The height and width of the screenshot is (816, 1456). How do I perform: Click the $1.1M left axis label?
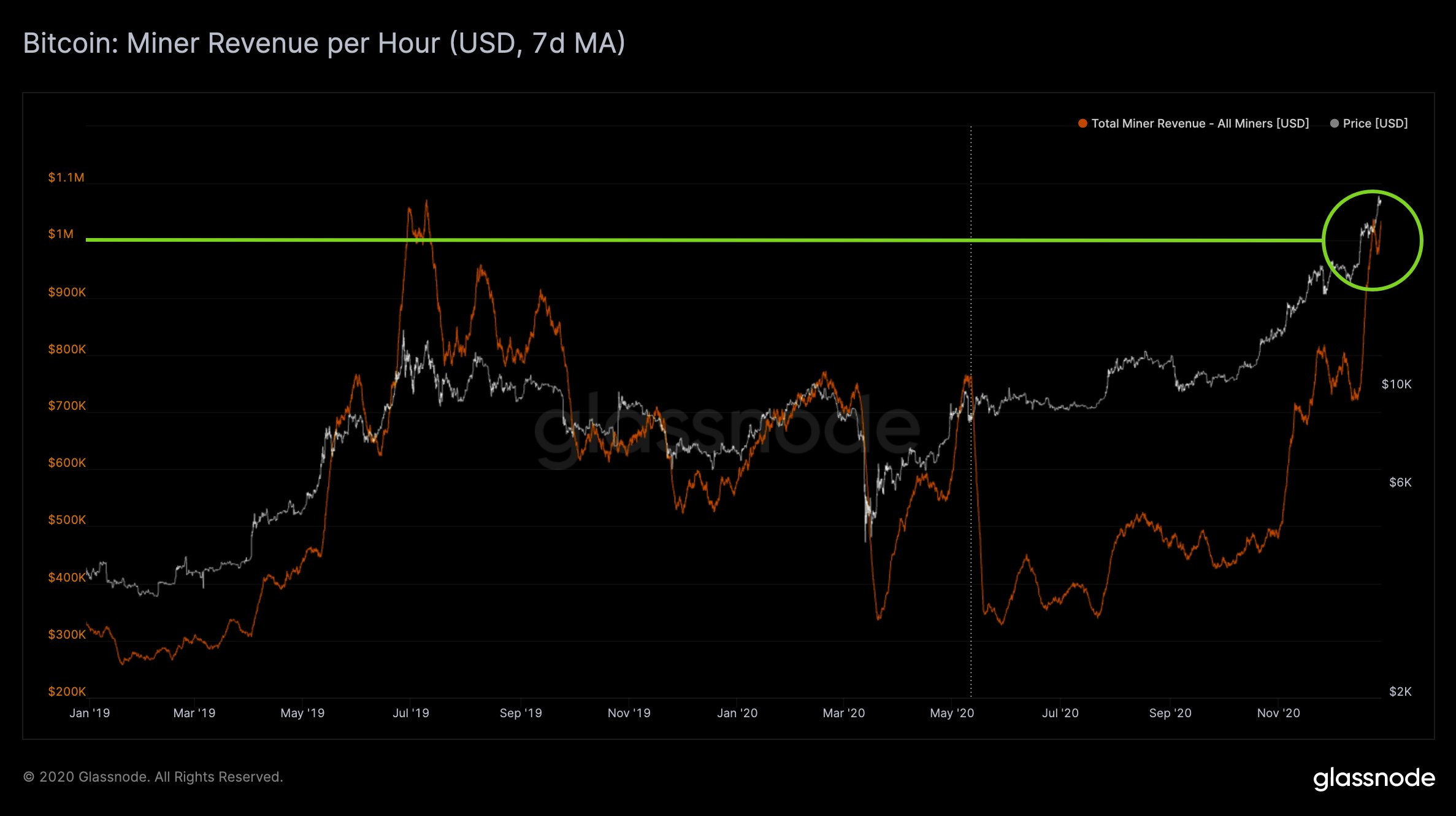pos(66,177)
